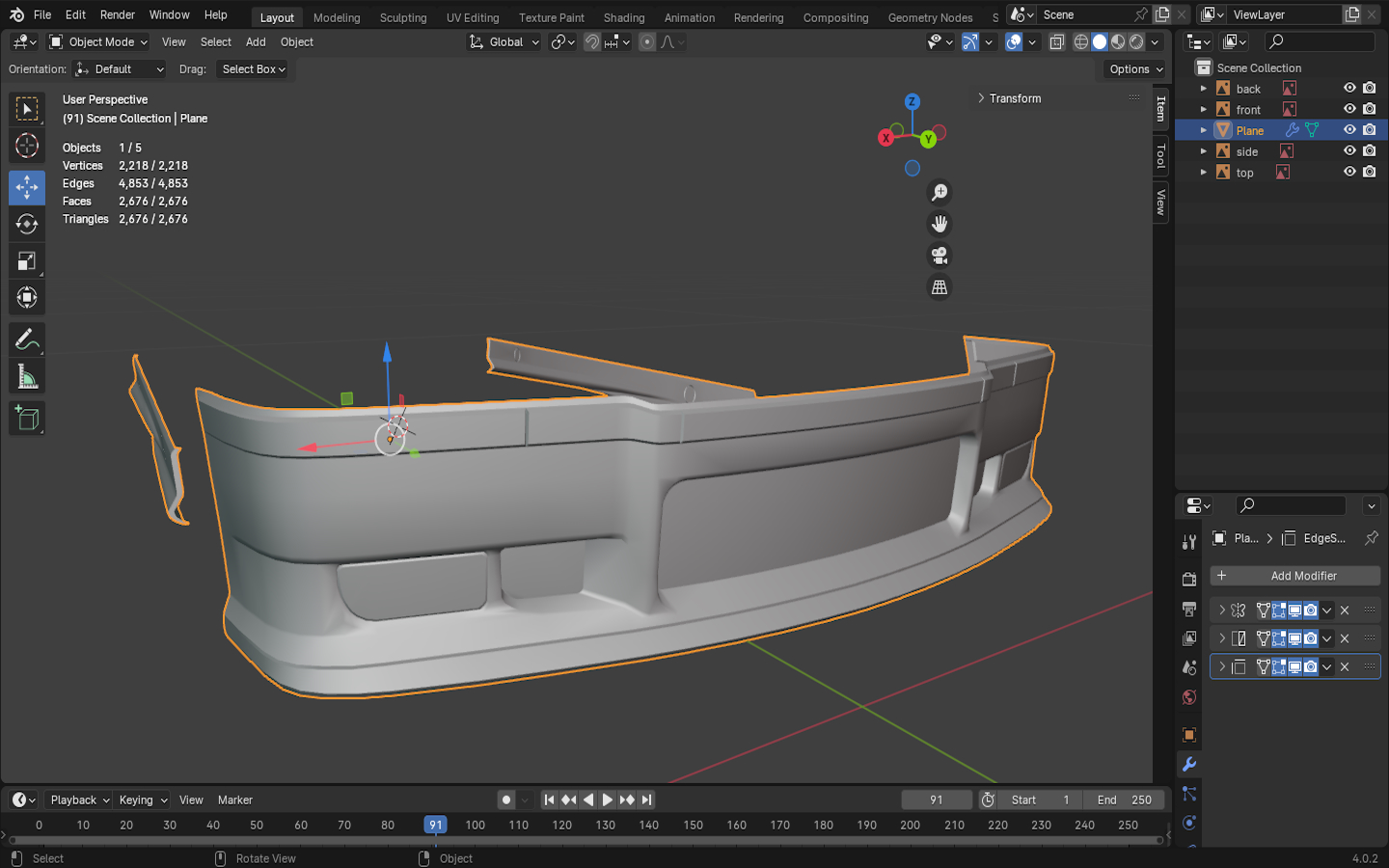
Task: Open the Render menu
Action: (x=117, y=14)
